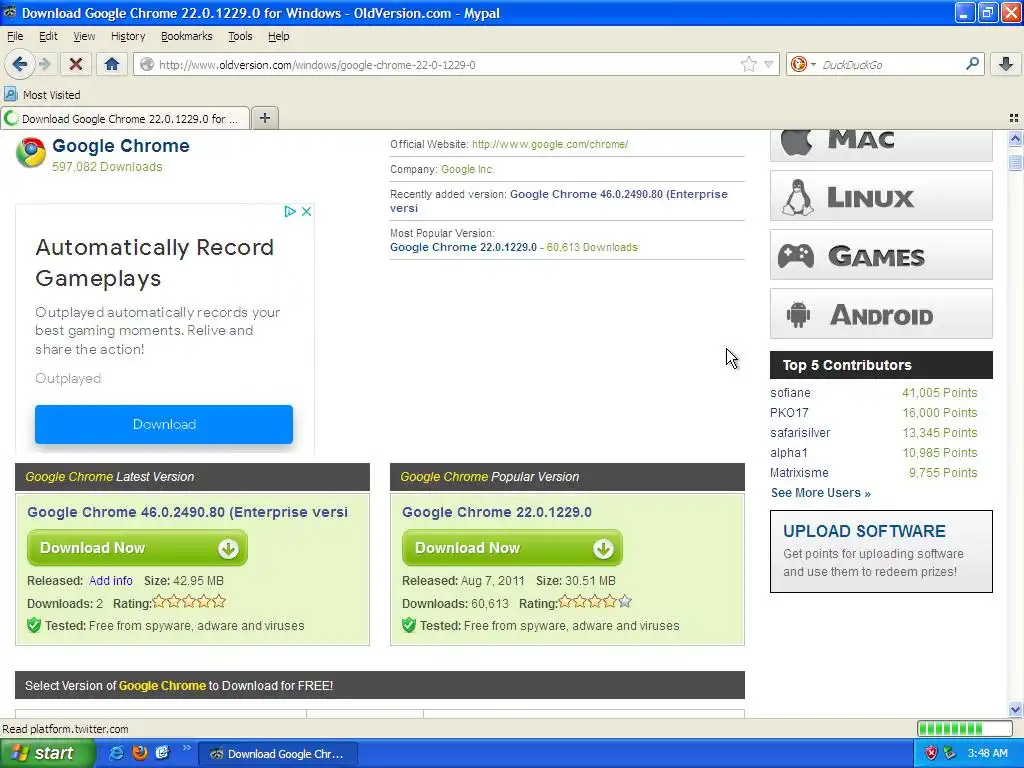Open the Edit menu
Viewport: 1024px width, 768px height.
pyautogui.click(x=48, y=37)
